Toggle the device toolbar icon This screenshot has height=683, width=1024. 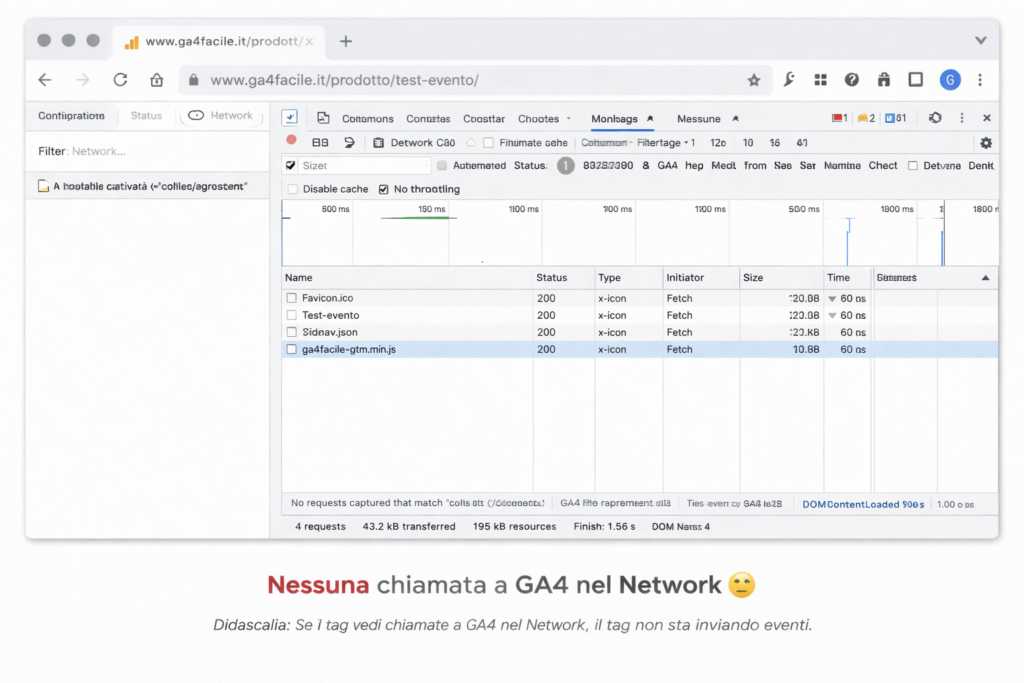[323, 118]
